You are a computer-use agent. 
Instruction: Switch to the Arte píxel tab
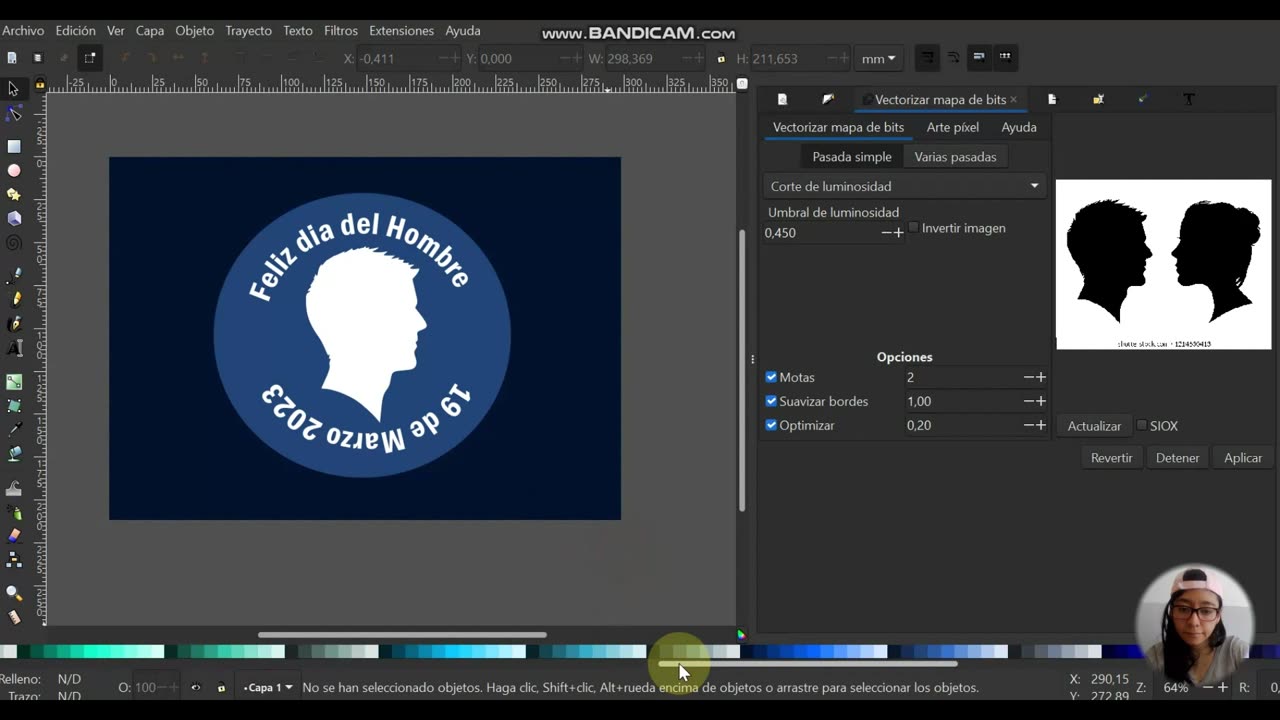(x=952, y=127)
